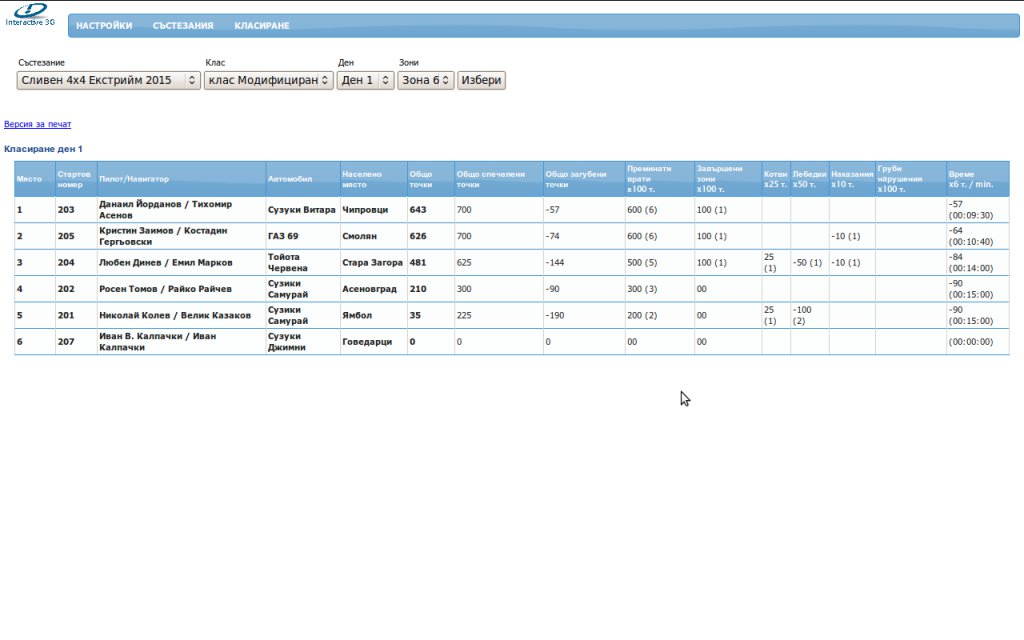Expand the Състезание dropdown
1024x640 pixels.
tap(109, 80)
